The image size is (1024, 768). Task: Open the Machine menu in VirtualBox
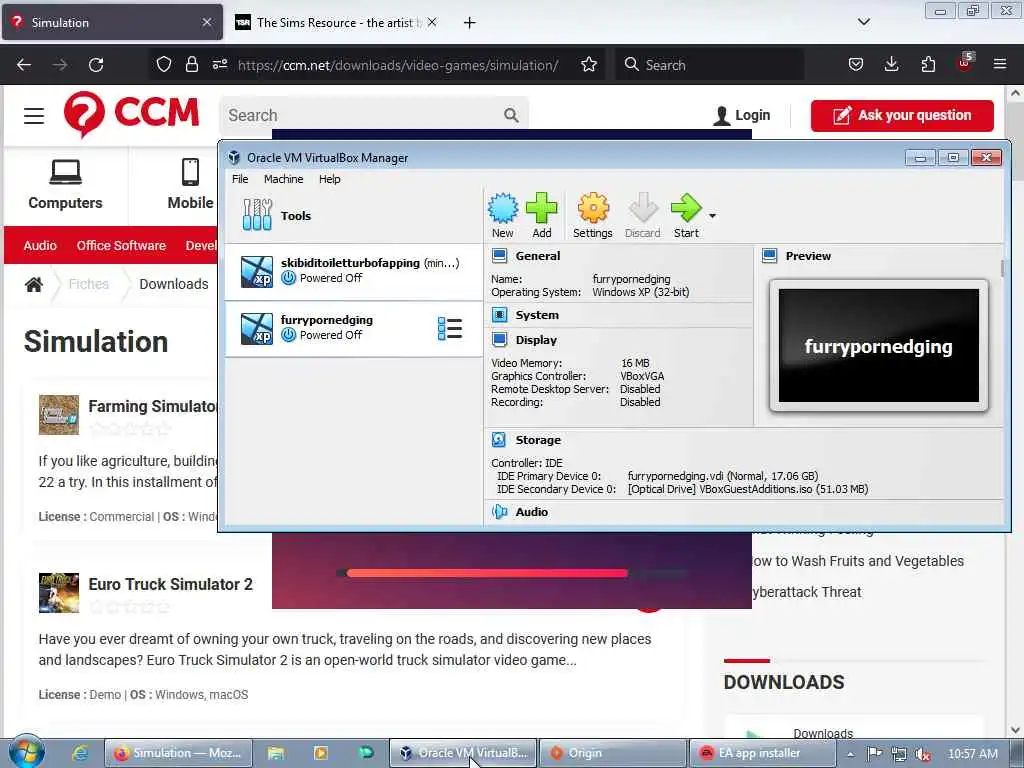coord(283,179)
